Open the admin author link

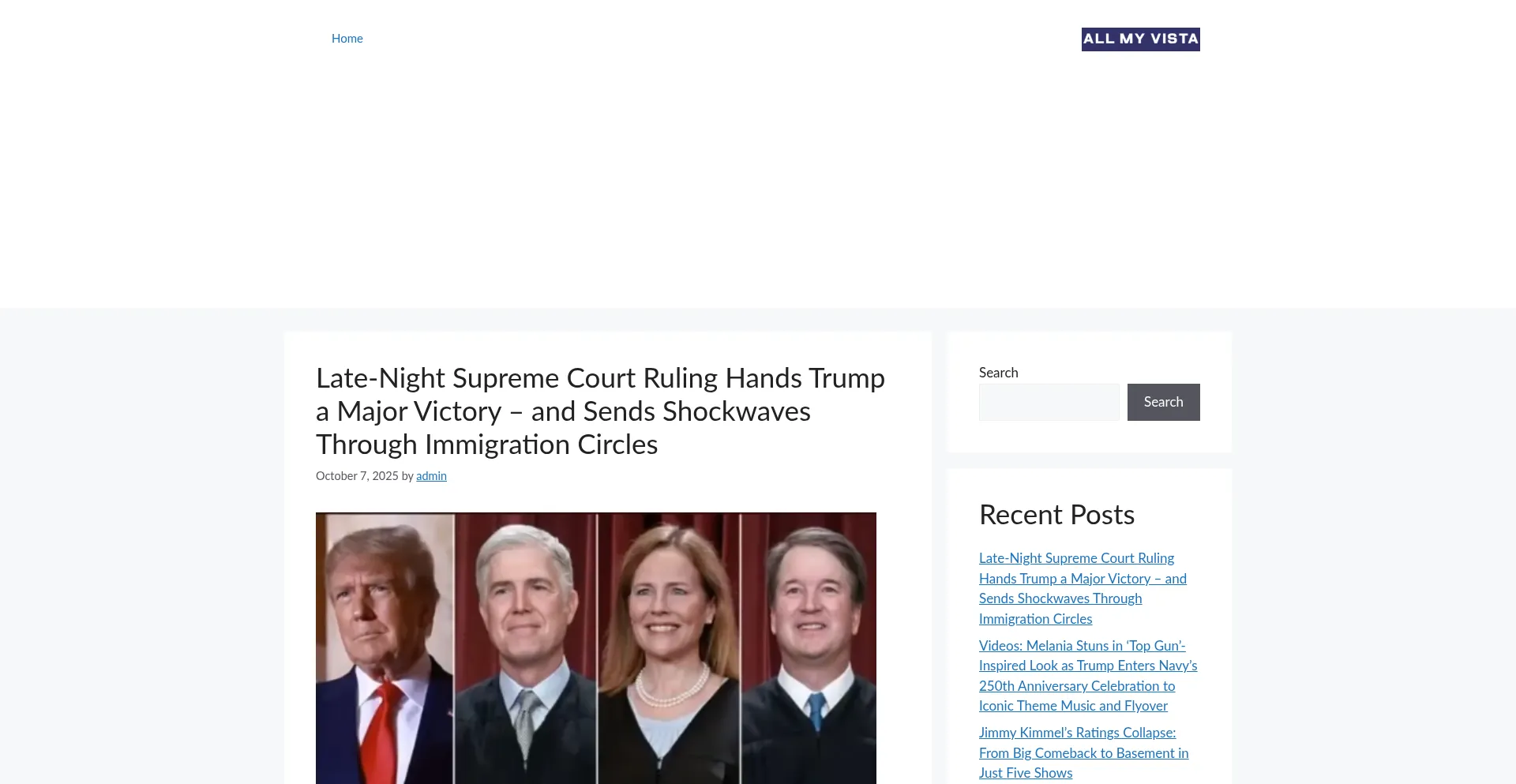(x=431, y=476)
